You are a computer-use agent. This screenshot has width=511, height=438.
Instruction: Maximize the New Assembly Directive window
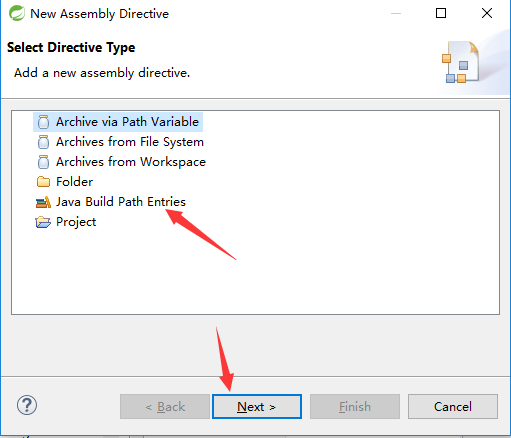pyautogui.click(x=441, y=13)
